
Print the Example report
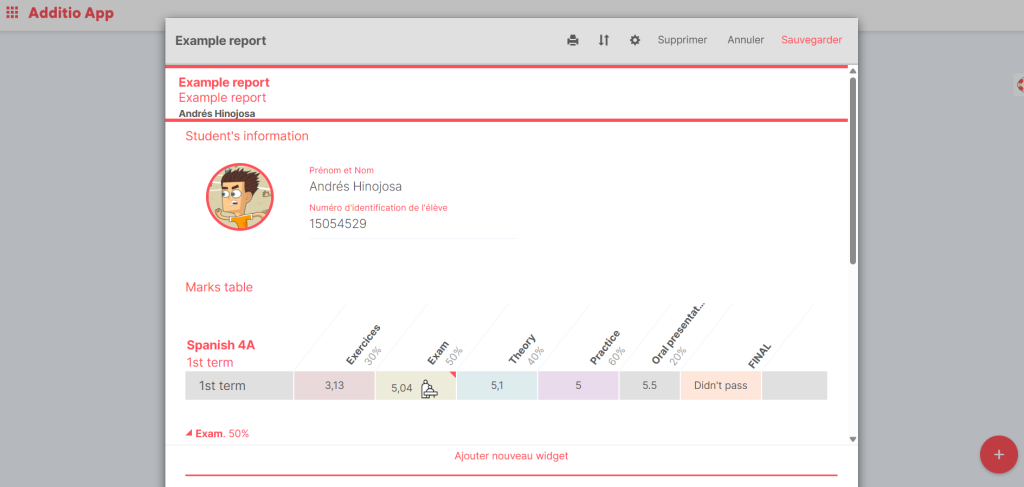tap(573, 40)
